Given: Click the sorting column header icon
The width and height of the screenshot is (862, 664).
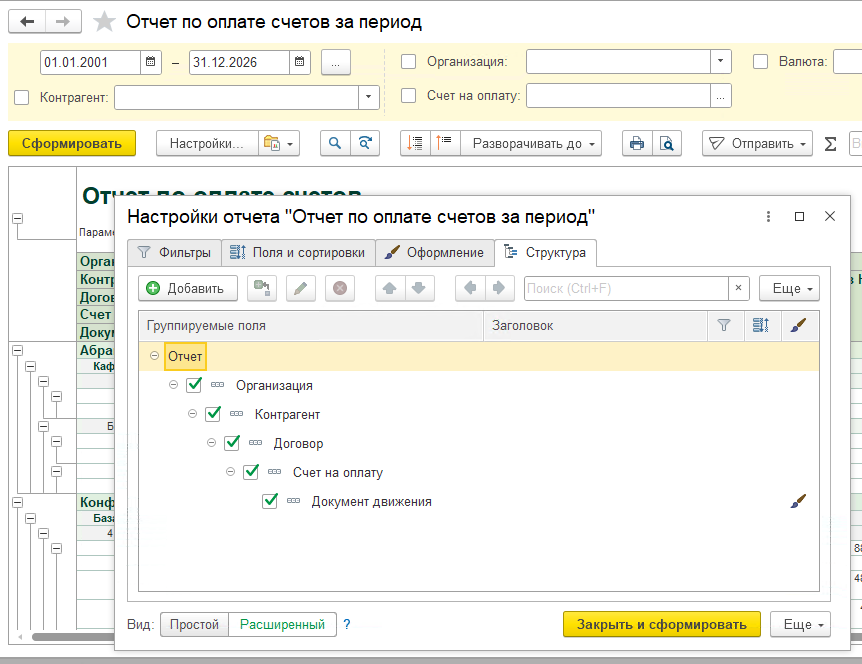Looking at the screenshot, I should [761, 325].
